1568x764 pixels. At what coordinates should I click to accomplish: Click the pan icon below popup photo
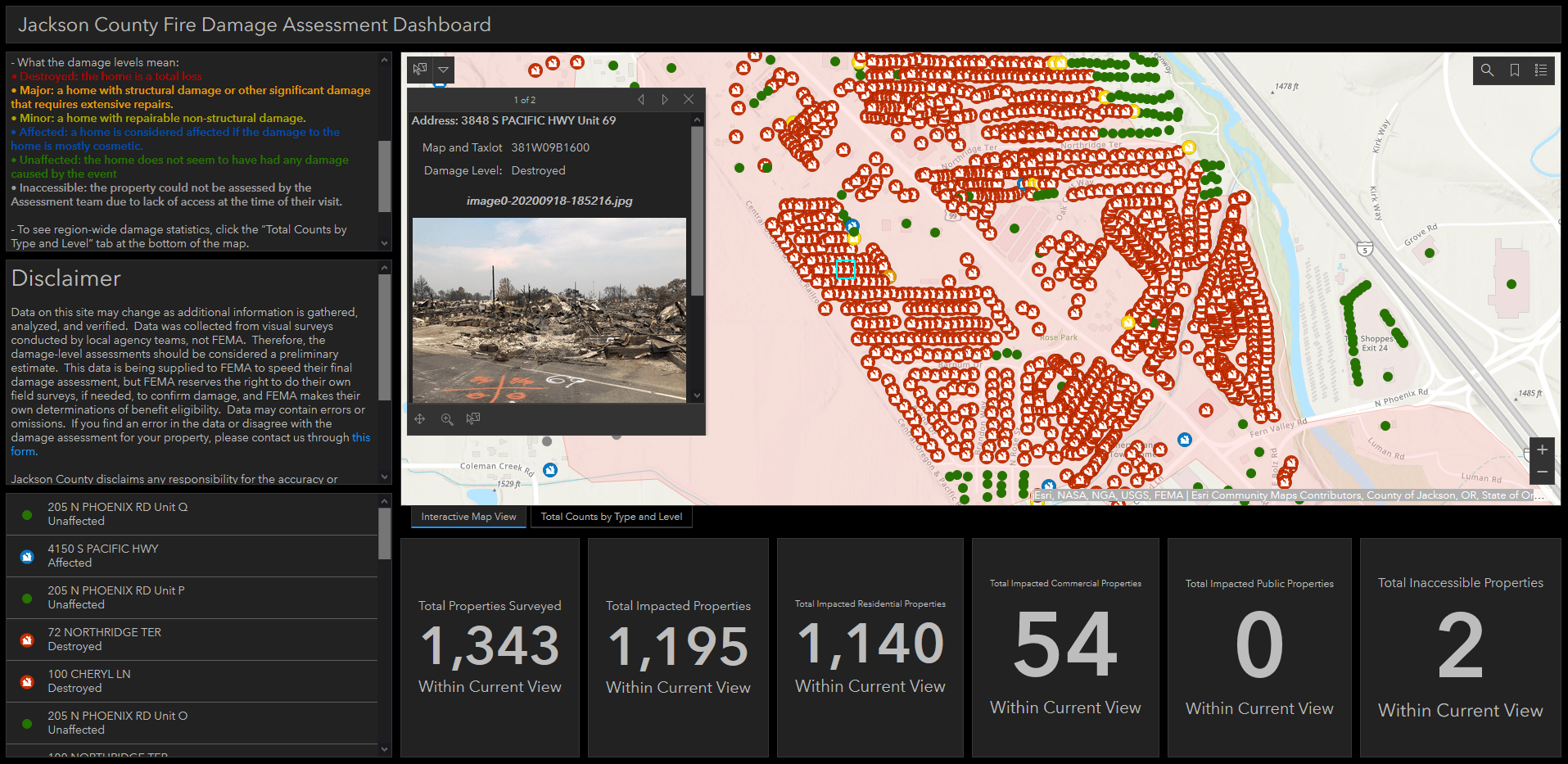tap(420, 419)
